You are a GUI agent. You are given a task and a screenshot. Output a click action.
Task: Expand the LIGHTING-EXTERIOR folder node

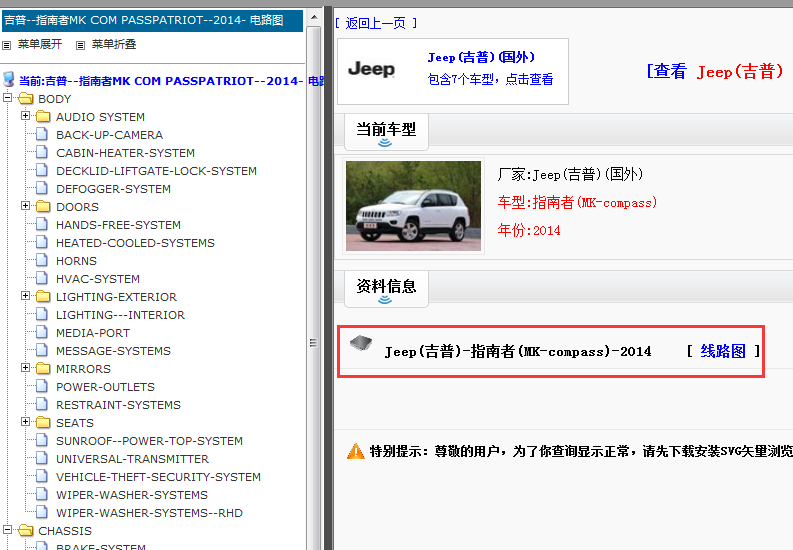(x=25, y=296)
